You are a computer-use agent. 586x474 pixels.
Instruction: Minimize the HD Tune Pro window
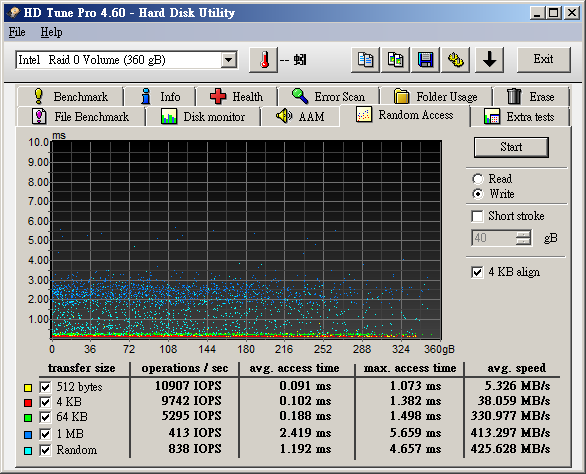point(537,13)
